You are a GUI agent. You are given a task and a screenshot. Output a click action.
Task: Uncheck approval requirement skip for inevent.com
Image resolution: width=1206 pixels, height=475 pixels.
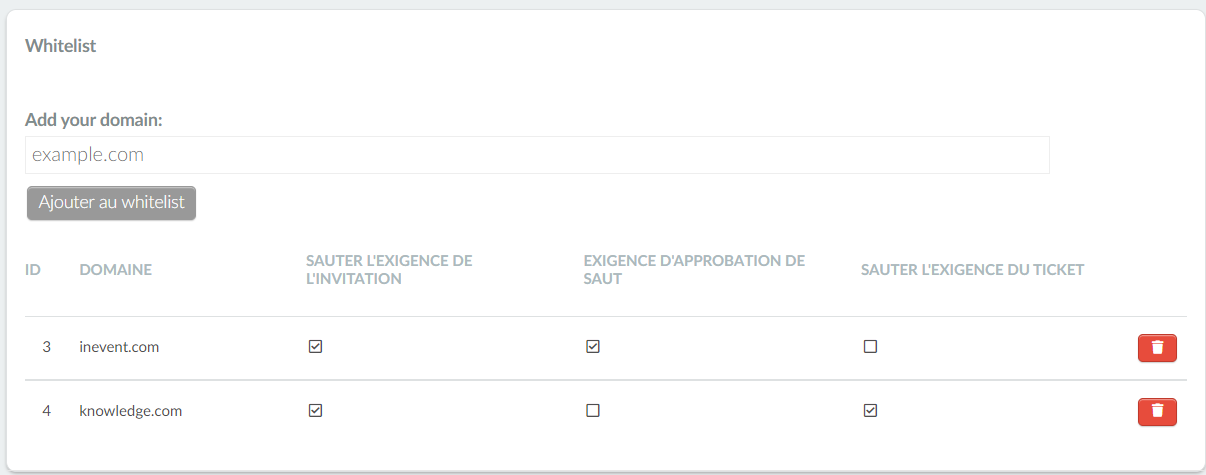pyautogui.click(x=593, y=347)
